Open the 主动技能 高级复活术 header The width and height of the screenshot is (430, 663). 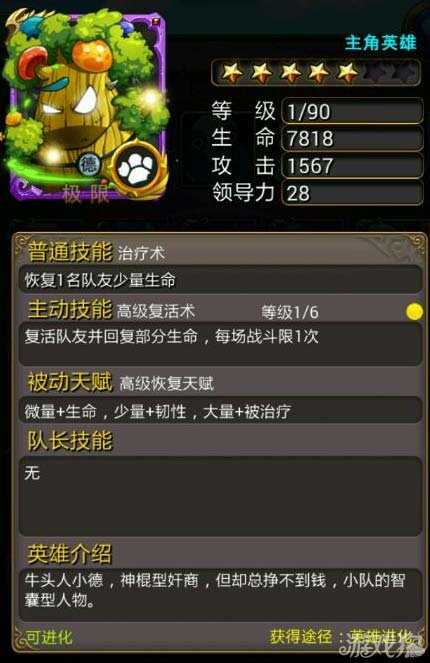click(111, 310)
